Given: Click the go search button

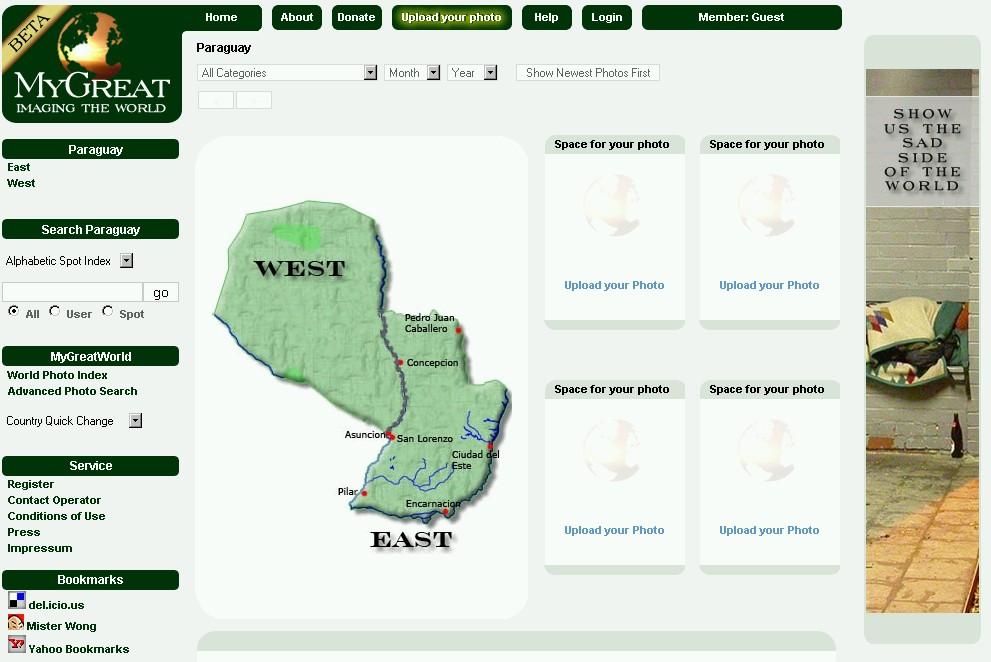Looking at the screenshot, I should pos(161,292).
